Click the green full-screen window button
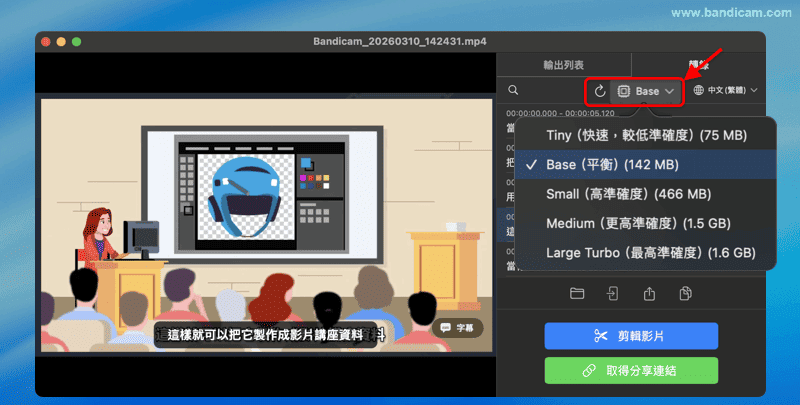Image resolution: width=800 pixels, height=405 pixels. pyautogui.click(x=77, y=42)
